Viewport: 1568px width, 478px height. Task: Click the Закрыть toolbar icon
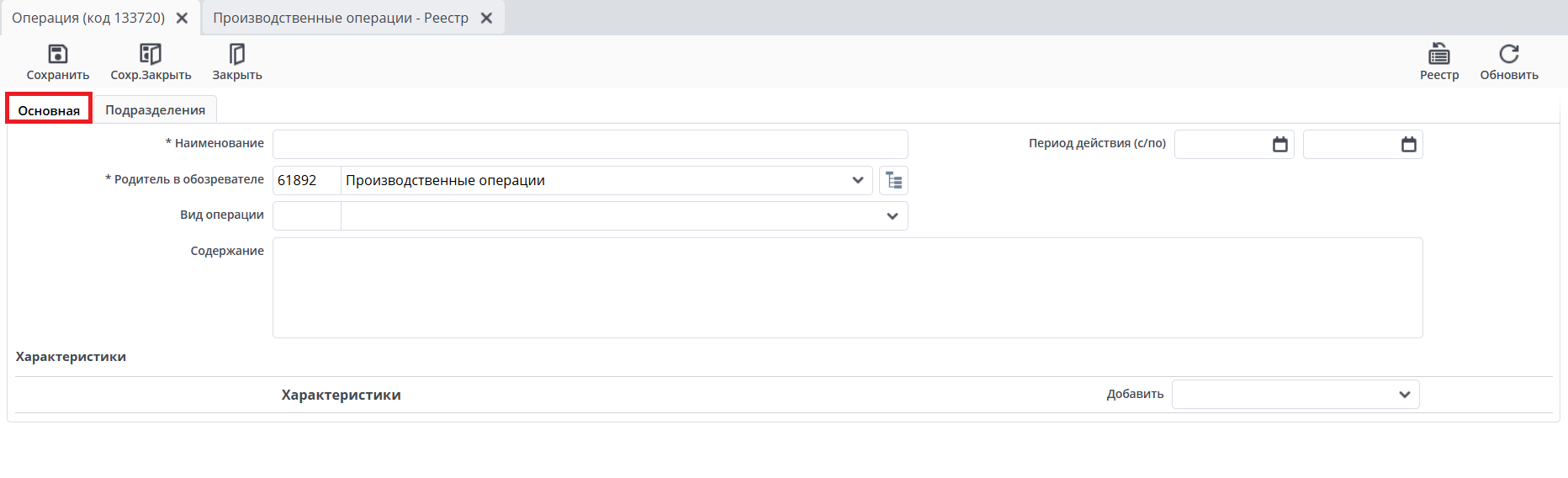tap(237, 55)
